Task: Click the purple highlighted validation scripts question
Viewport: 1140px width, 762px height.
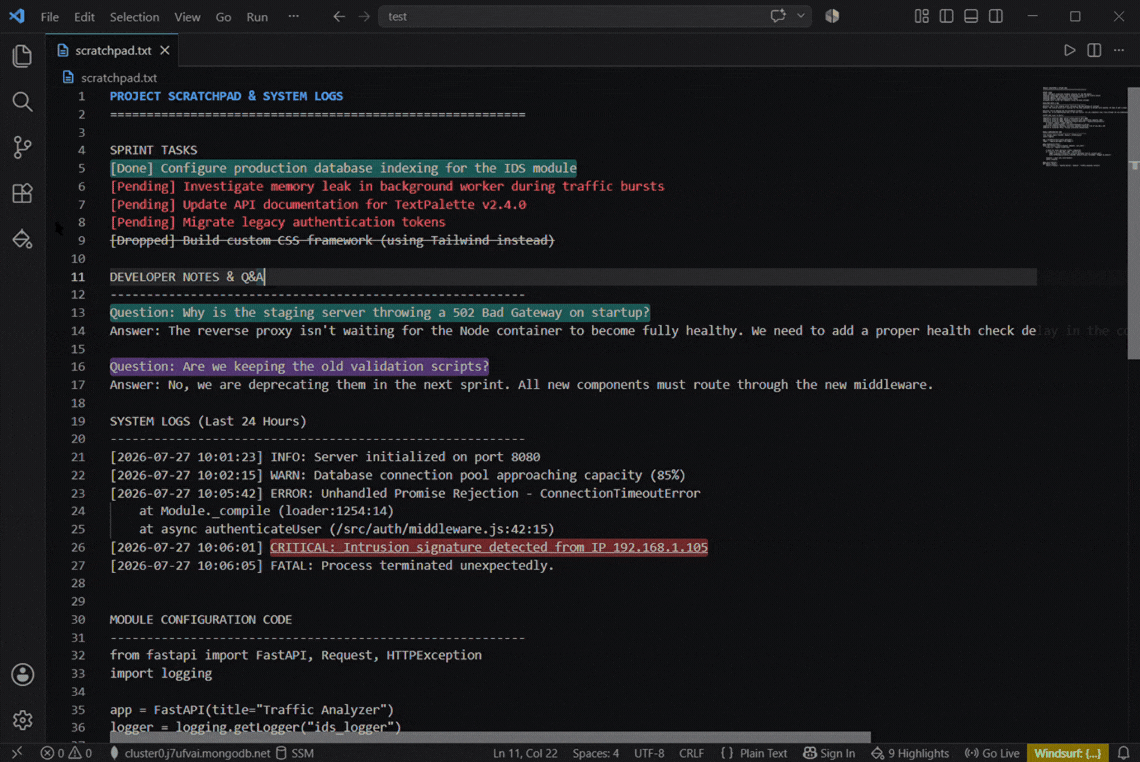Action: coord(299,366)
